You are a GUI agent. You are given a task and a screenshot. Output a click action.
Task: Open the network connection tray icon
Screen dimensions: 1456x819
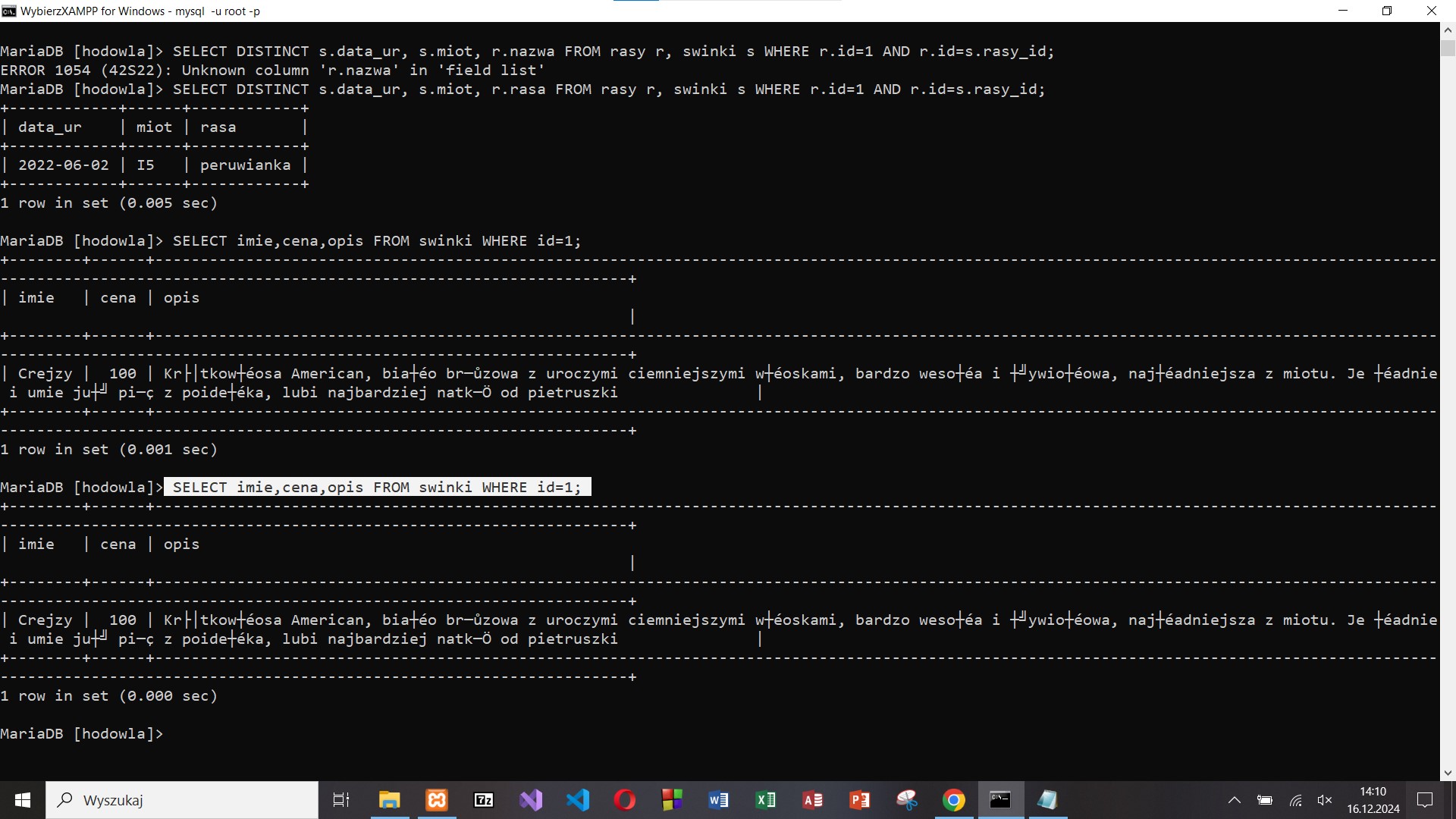tap(1296, 800)
